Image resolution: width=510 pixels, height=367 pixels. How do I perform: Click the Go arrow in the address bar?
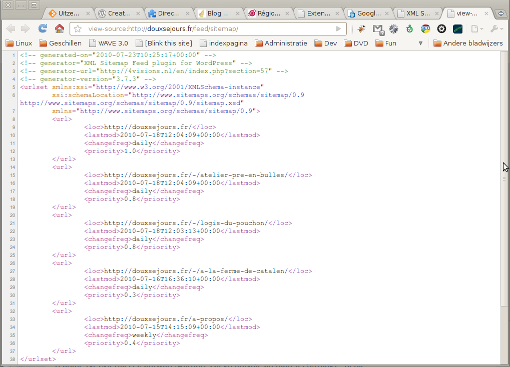pos(338,29)
